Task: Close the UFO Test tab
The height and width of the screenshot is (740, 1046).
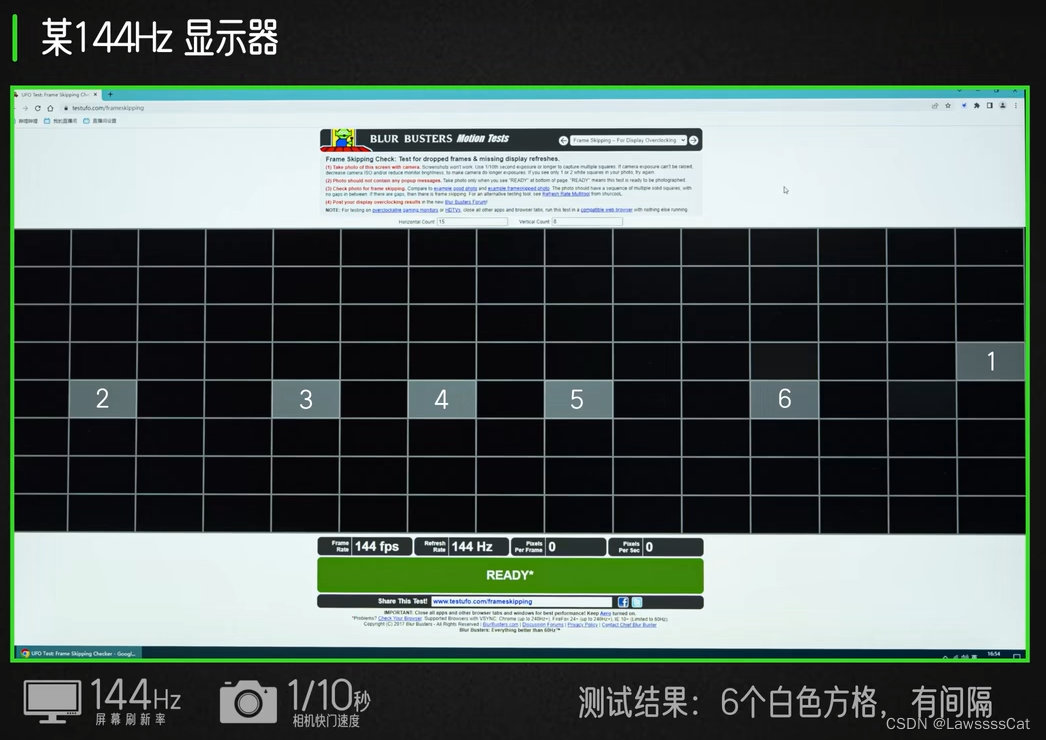Action: 95,94
